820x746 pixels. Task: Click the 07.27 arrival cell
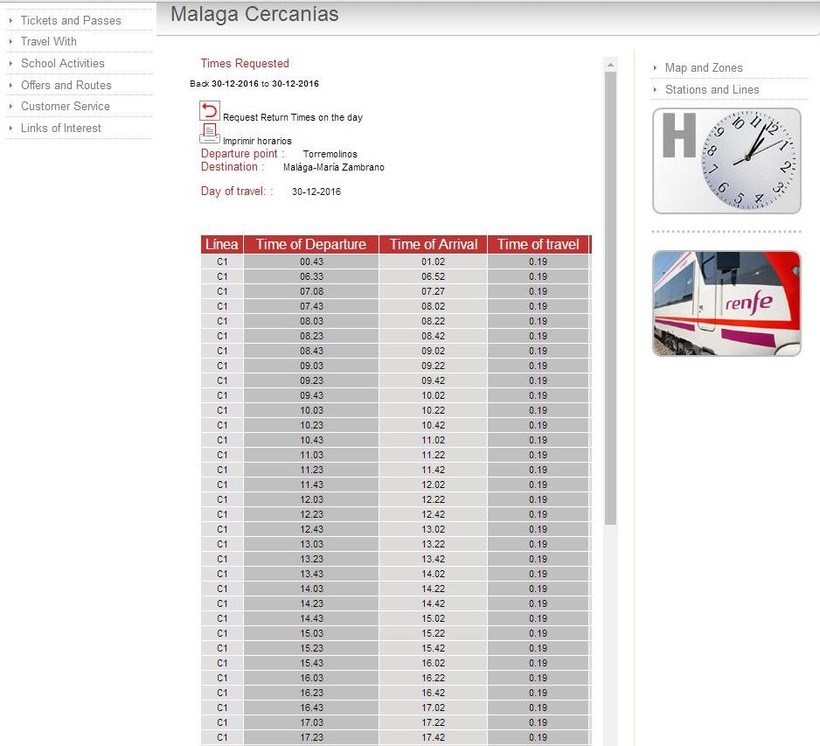(434, 291)
